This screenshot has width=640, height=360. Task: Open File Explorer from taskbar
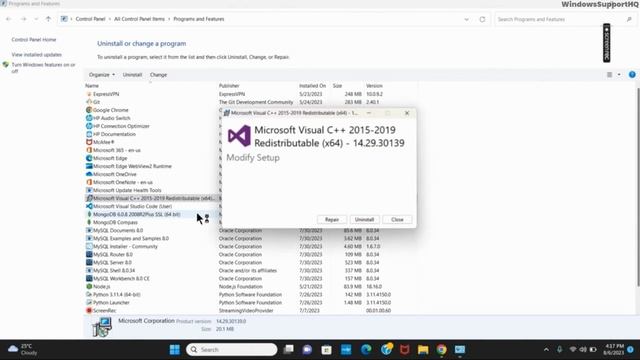coord(423,349)
